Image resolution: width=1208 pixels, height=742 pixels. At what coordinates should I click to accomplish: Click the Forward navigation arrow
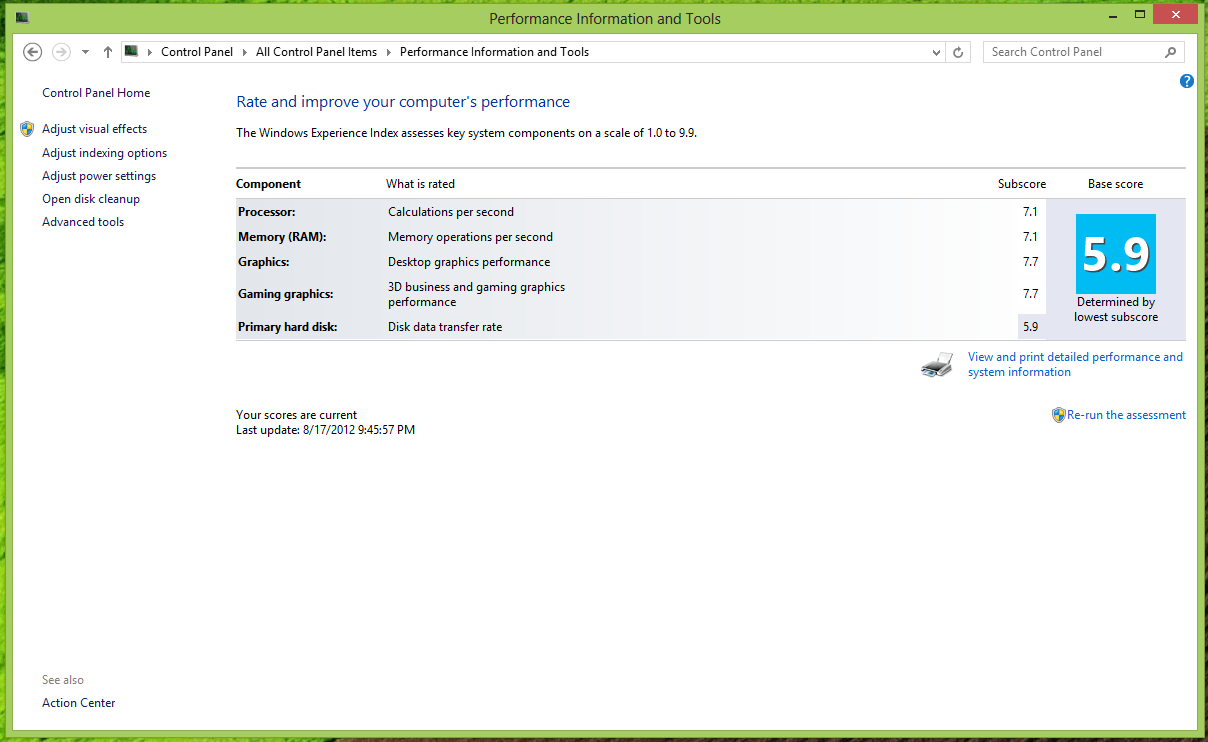pos(61,52)
